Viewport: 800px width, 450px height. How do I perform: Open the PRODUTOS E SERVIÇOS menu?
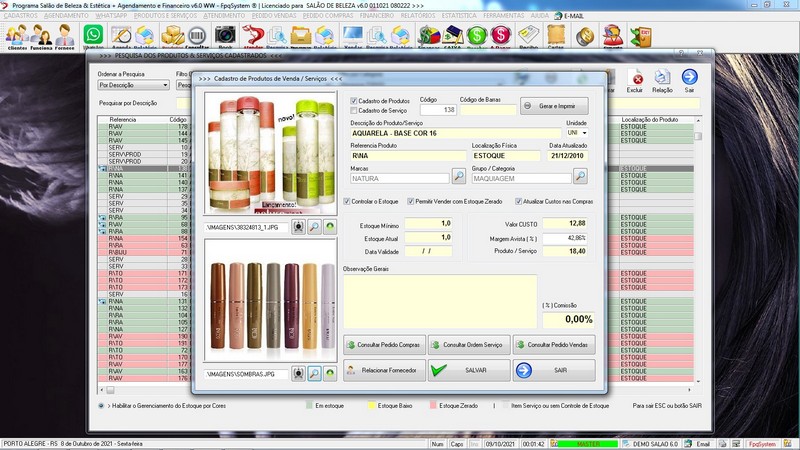[165, 16]
